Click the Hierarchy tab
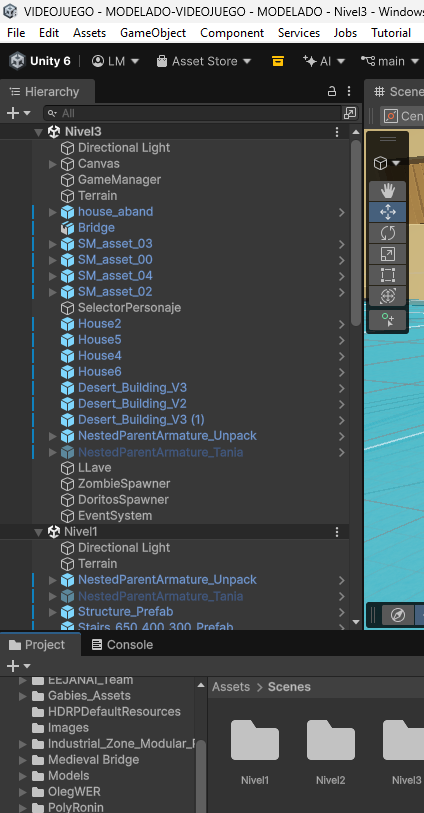Screen dimensions: 424x813 46,92
